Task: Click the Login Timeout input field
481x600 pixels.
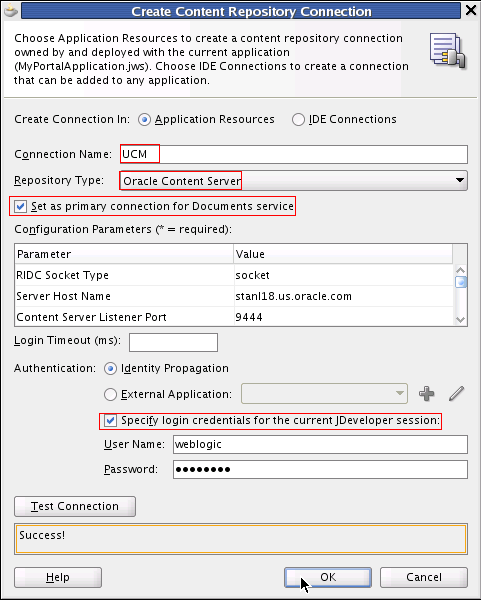Action: (x=173, y=342)
